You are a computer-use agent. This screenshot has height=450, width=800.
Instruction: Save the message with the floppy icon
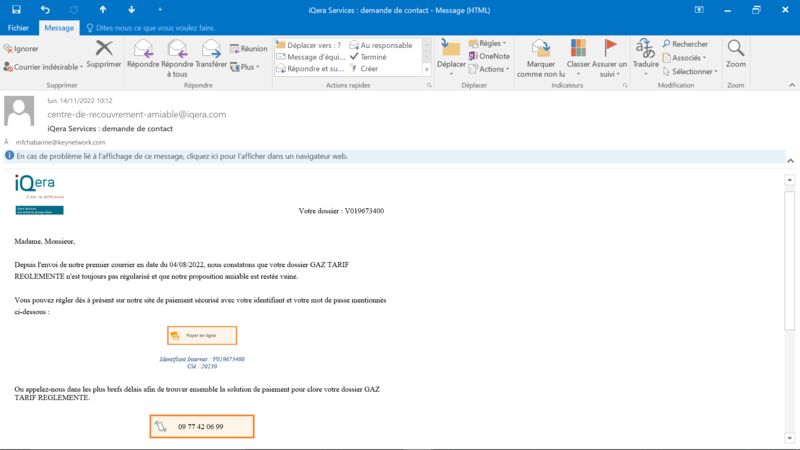16,9
